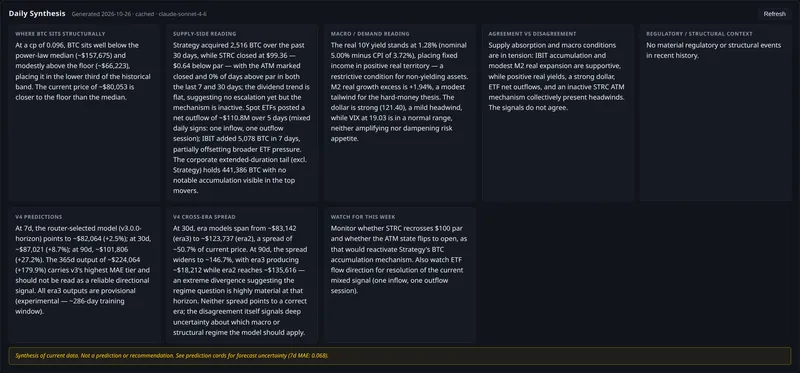
Task: Click the Refresh button
Action: (x=774, y=14)
